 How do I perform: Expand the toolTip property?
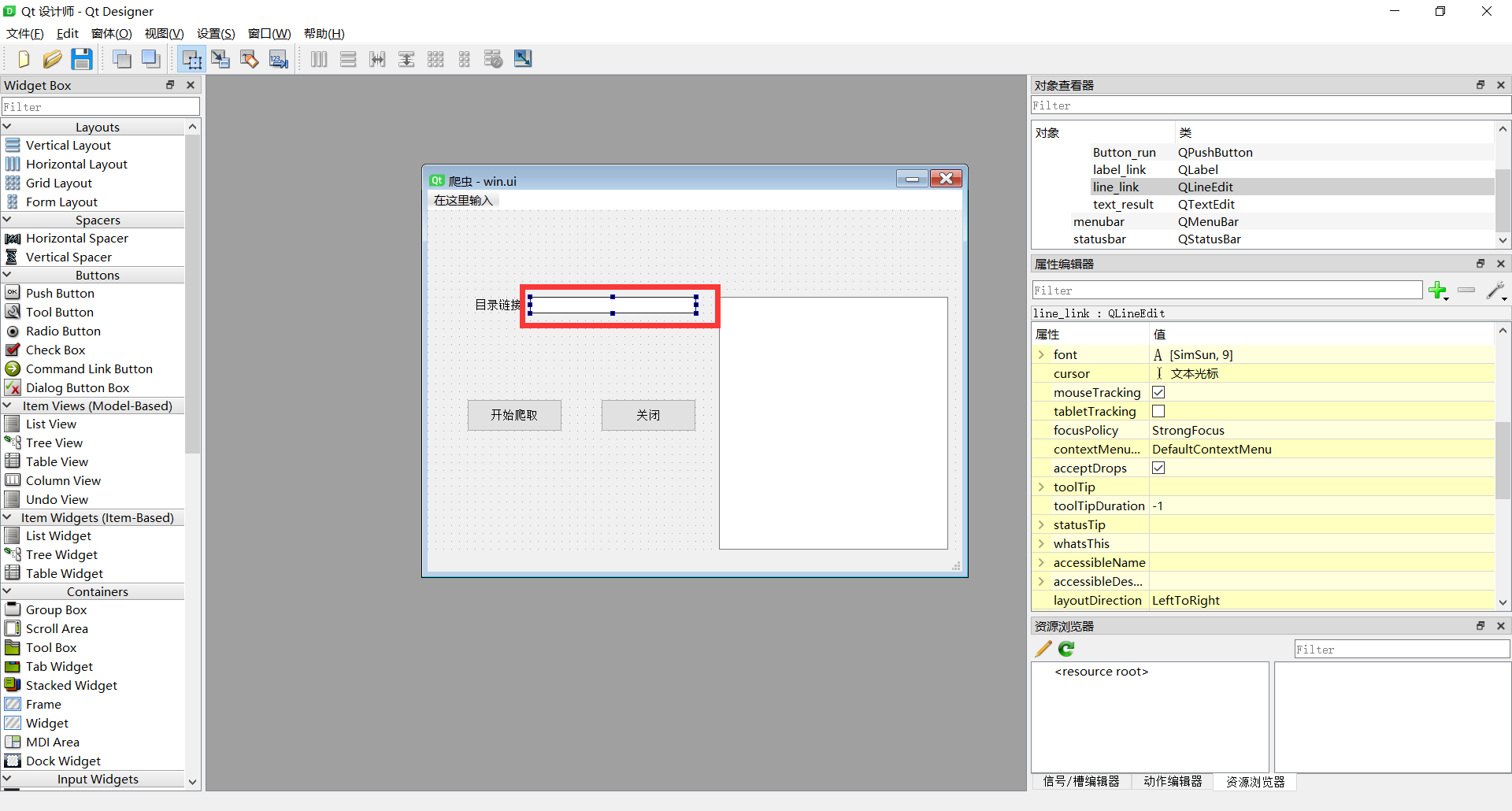tap(1041, 487)
